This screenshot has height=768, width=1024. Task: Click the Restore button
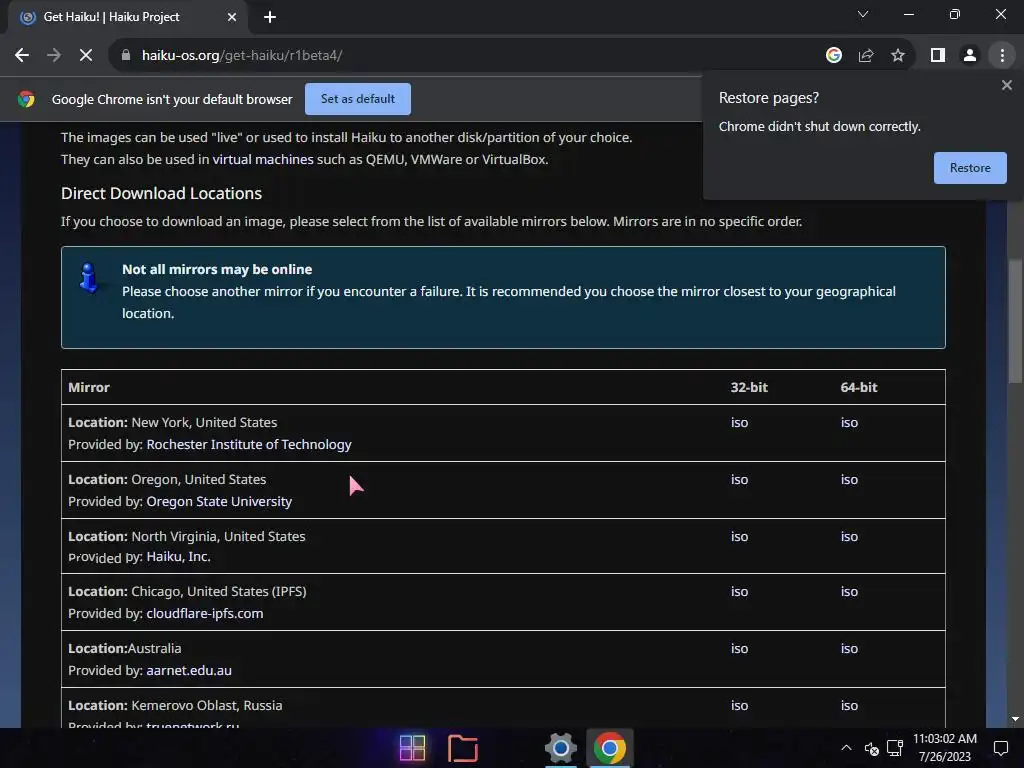pos(970,168)
